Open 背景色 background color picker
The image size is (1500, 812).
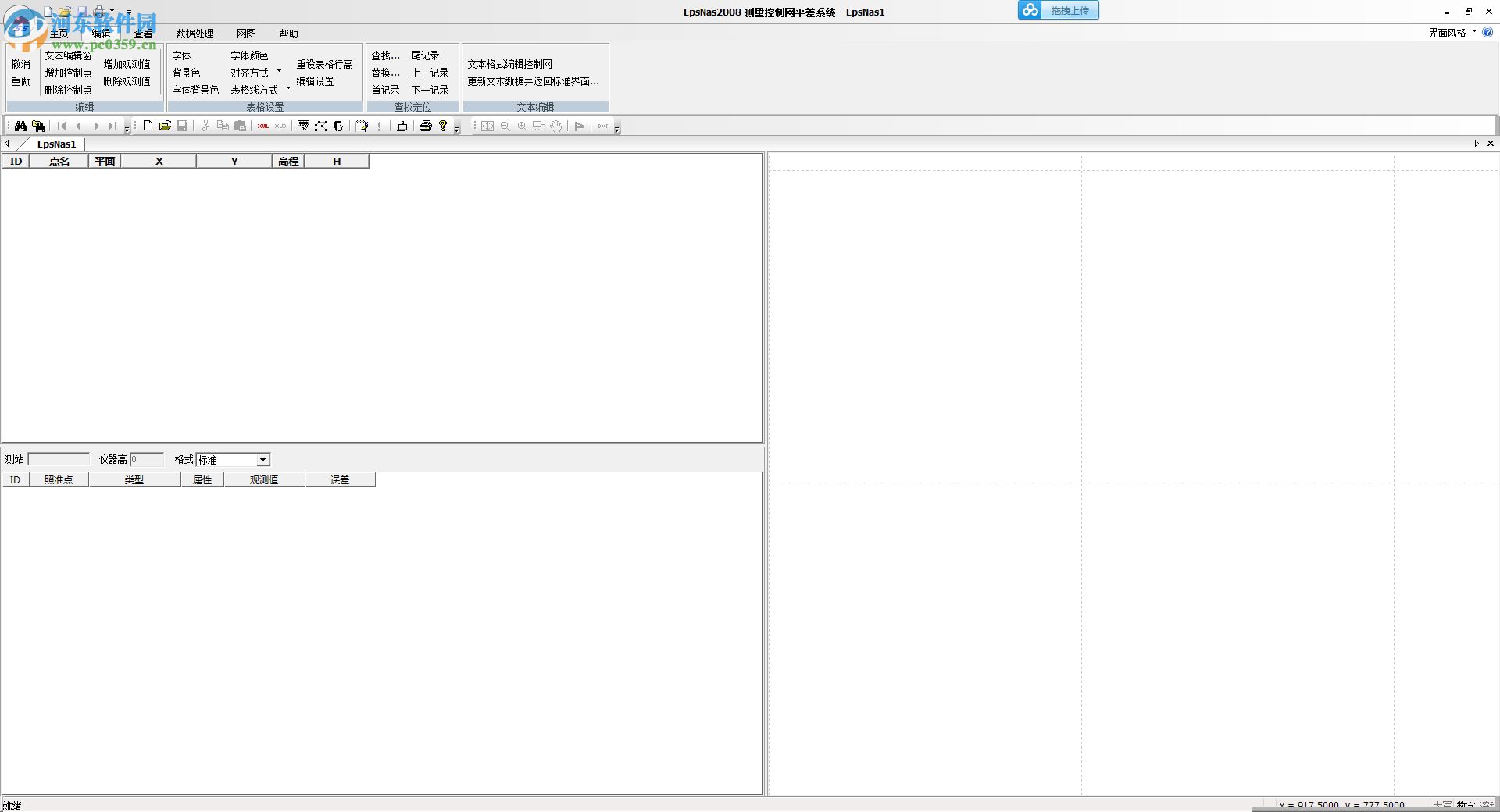[186, 73]
